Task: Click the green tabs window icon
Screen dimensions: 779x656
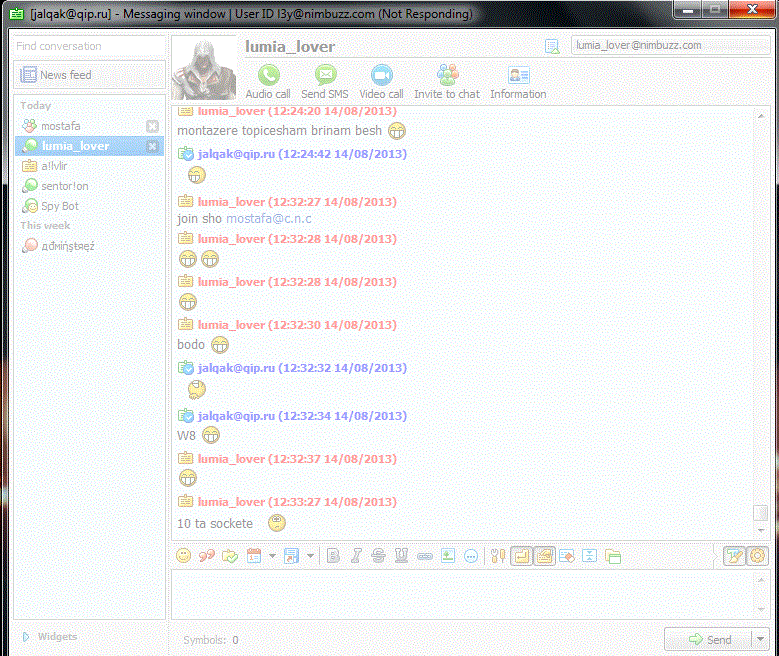Action: tap(613, 556)
